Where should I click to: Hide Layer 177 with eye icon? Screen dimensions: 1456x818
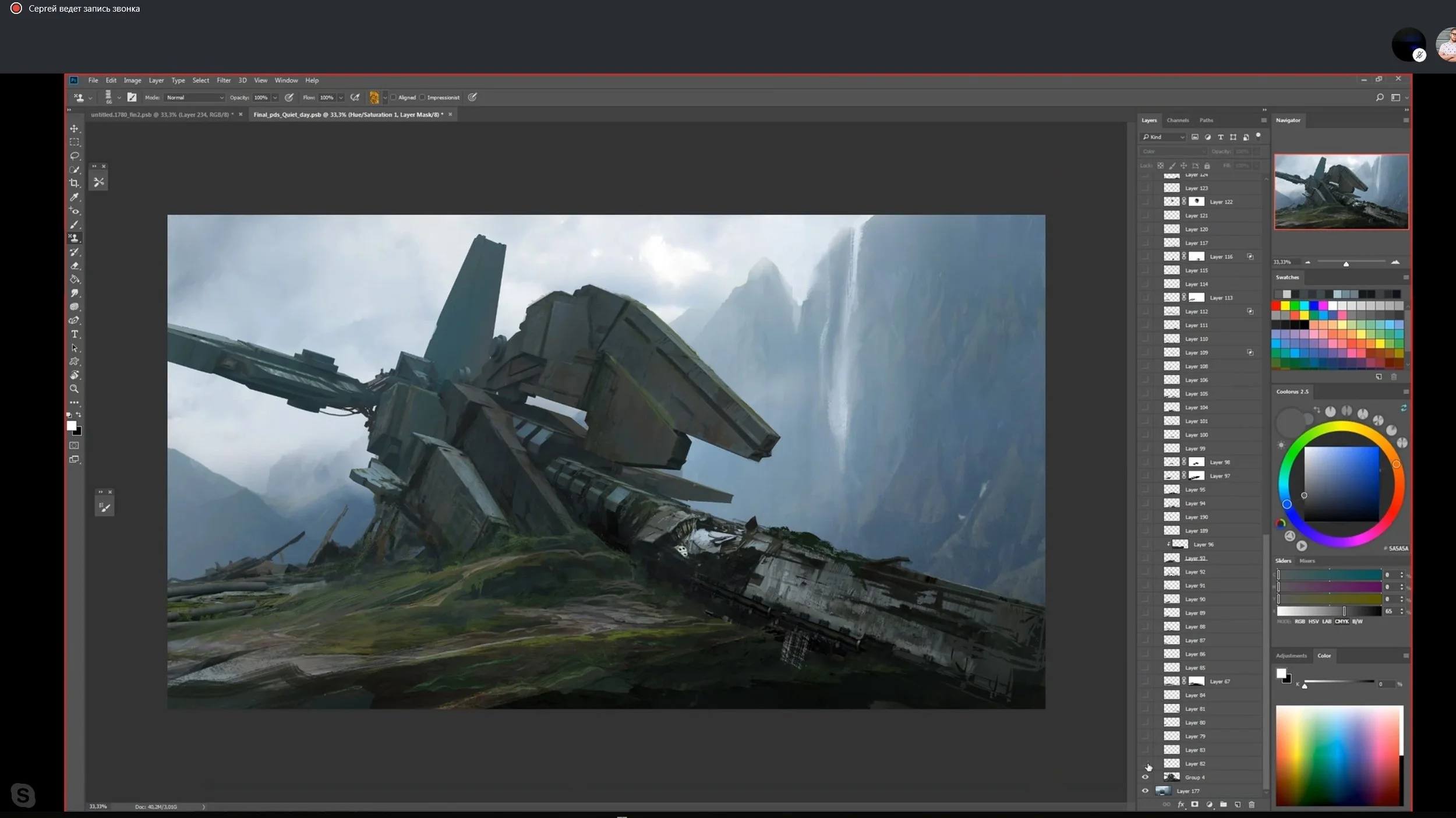point(1145,791)
